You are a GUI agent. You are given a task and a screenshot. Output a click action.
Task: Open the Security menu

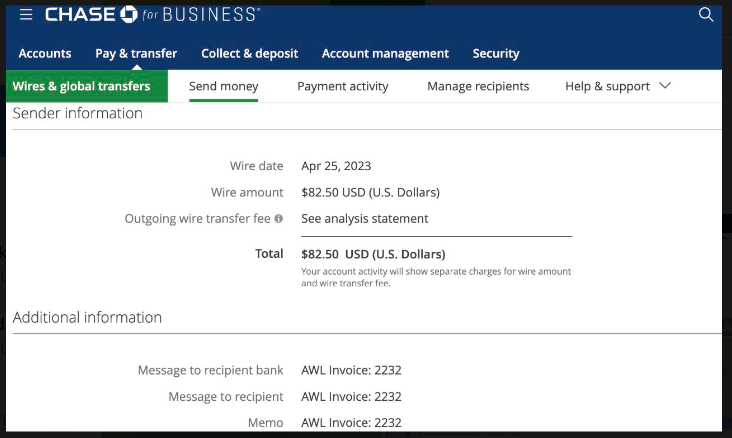[496, 53]
